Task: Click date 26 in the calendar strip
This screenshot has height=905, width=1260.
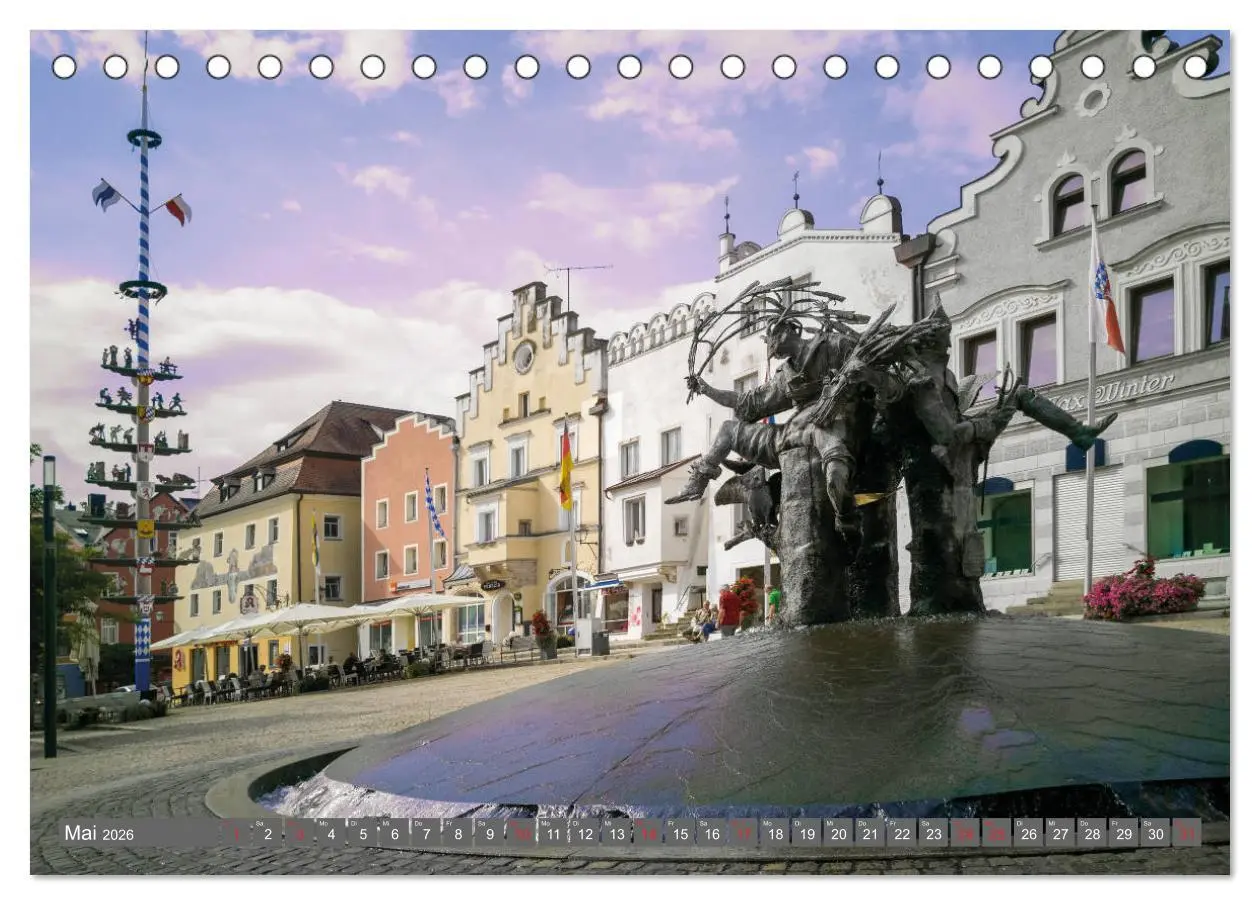Action: tap(1028, 832)
